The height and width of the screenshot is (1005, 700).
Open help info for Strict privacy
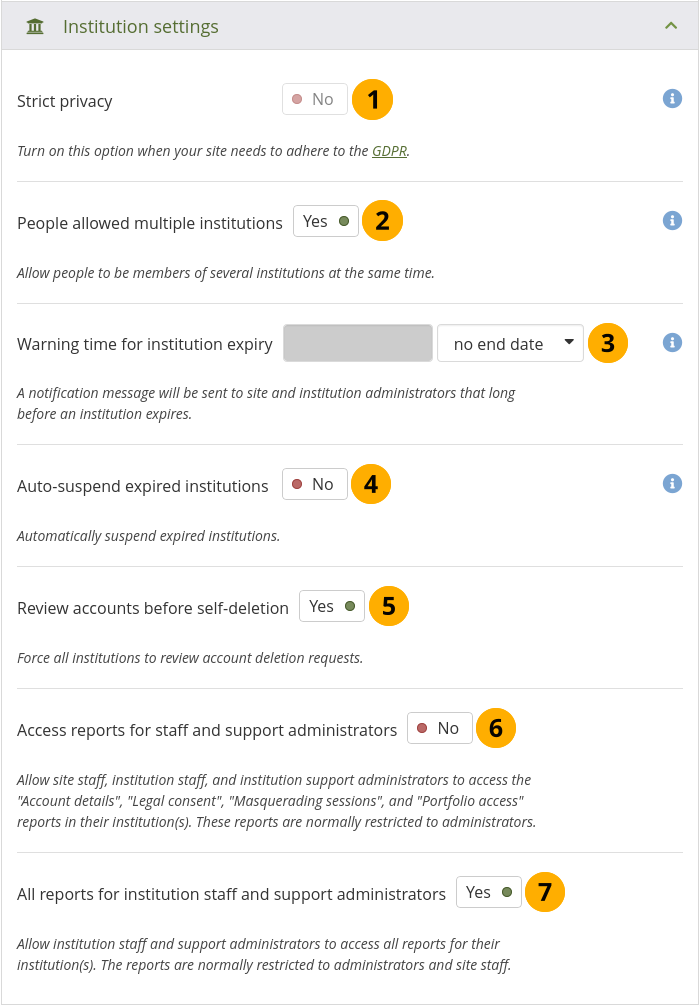coord(673,98)
